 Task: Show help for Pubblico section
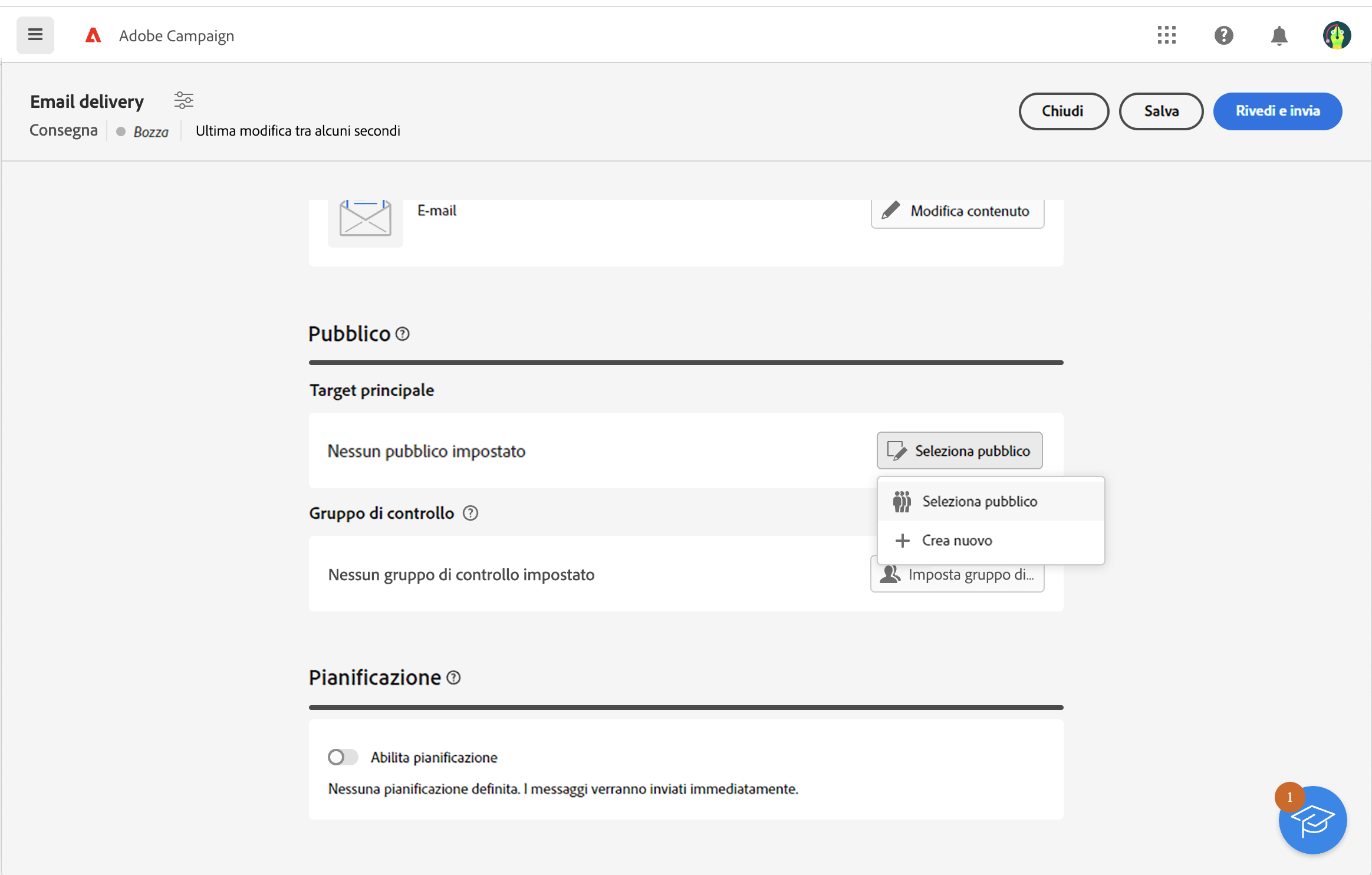pos(402,334)
